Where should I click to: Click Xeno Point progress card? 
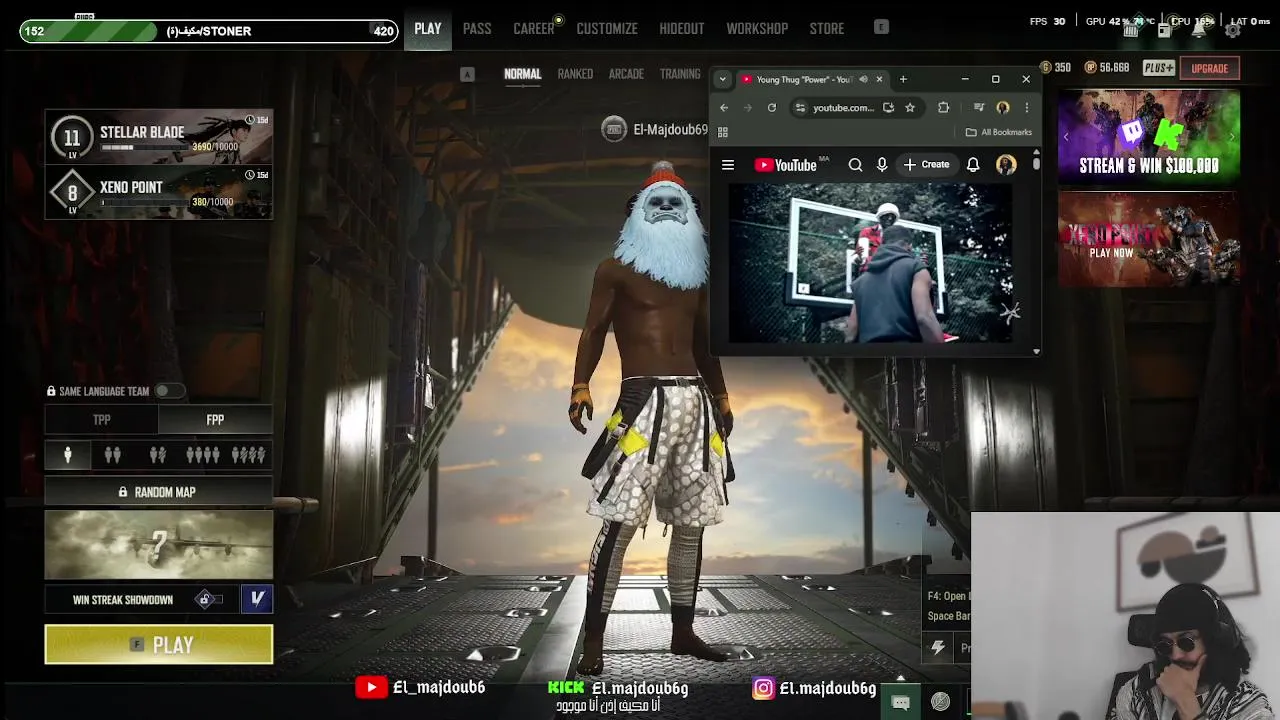[158, 191]
